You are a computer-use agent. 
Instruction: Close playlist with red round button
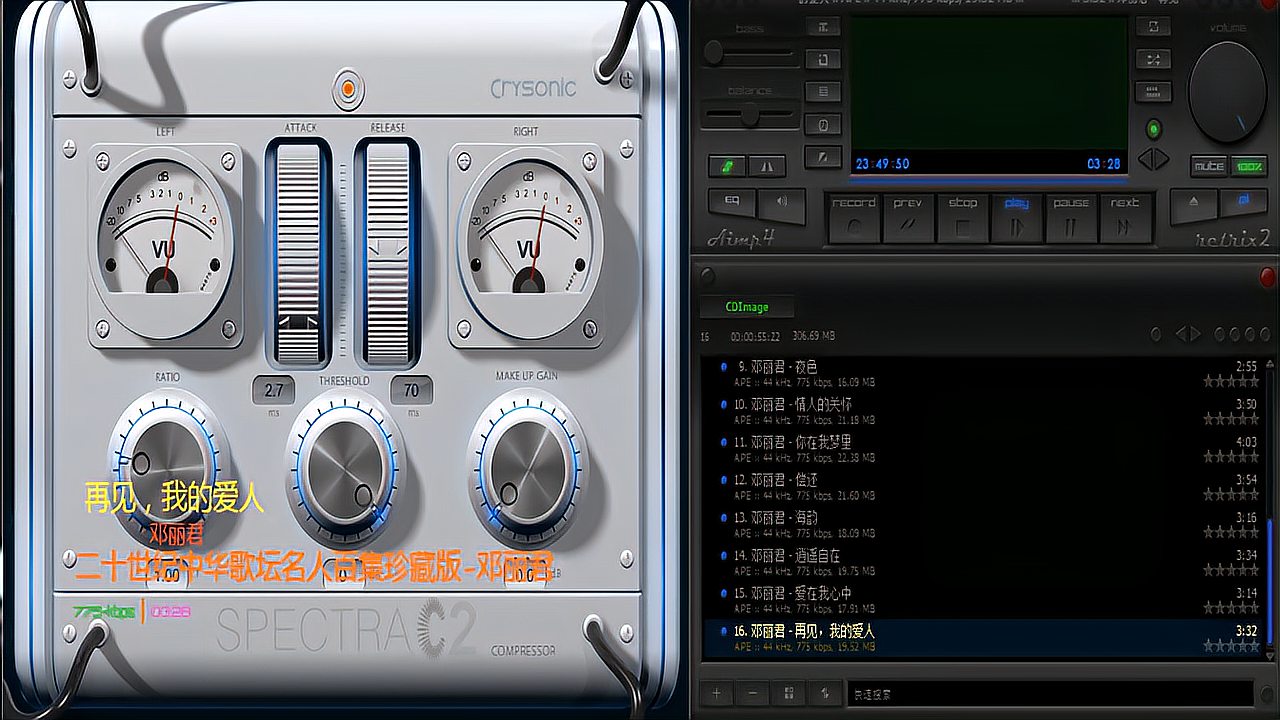coord(1267,277)
